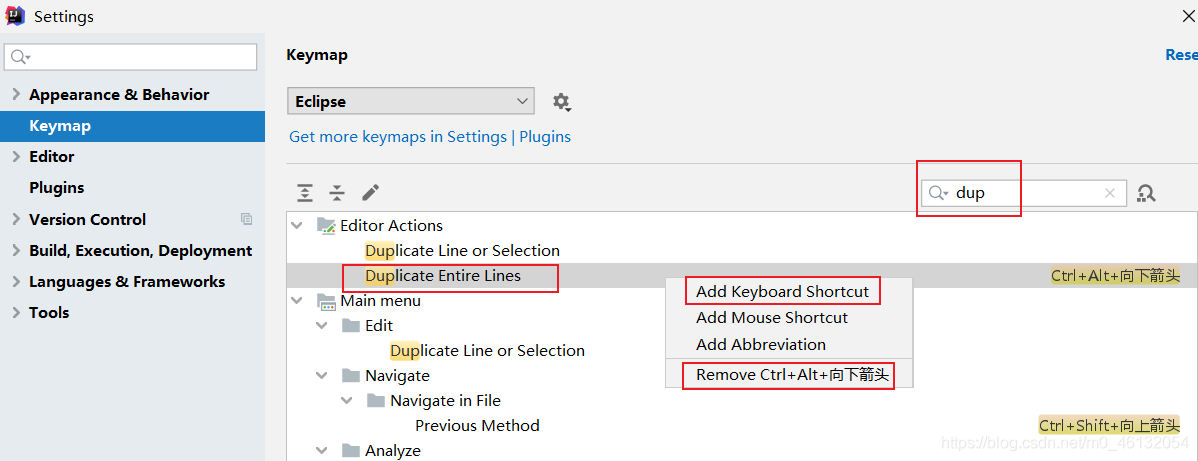Image resolution: width=1198 pixels, height=461 pixels.
Task: Click the Ctrl+Alt+向下箭头 shortcut of Duplicate Entire Lines
Action: coord(1115,276)
